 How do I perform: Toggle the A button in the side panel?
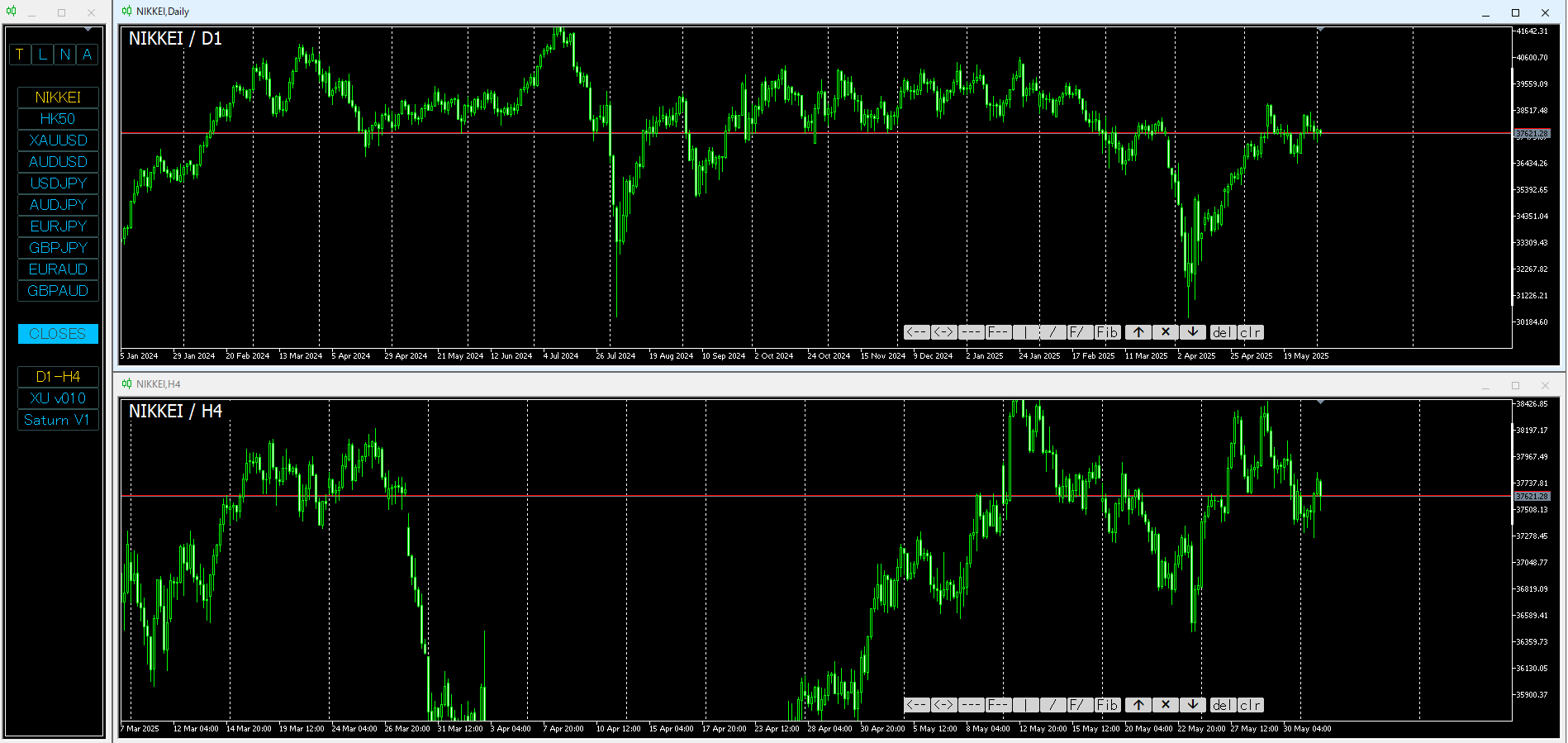click(x=88, y=55)
